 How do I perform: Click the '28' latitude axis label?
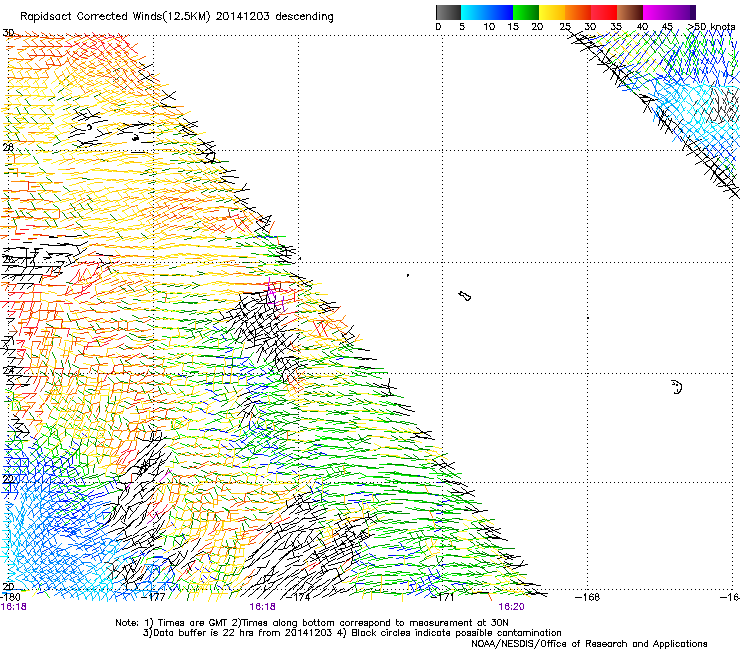click(x=8, y=148)
